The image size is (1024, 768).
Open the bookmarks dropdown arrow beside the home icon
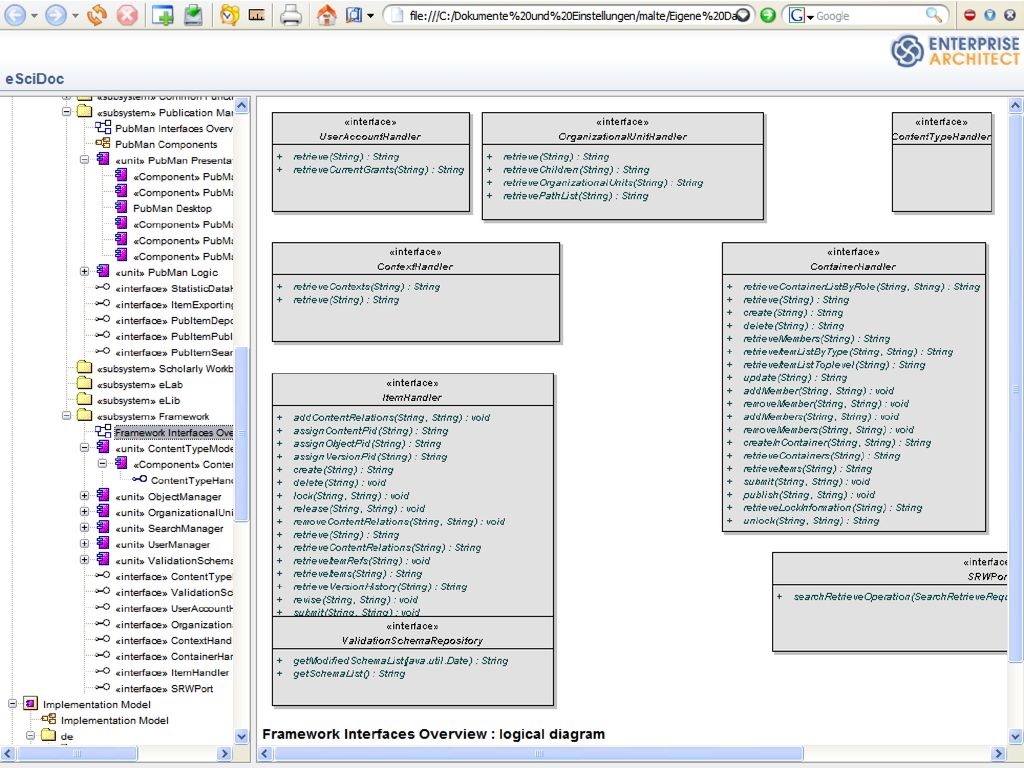click(370, 15)
